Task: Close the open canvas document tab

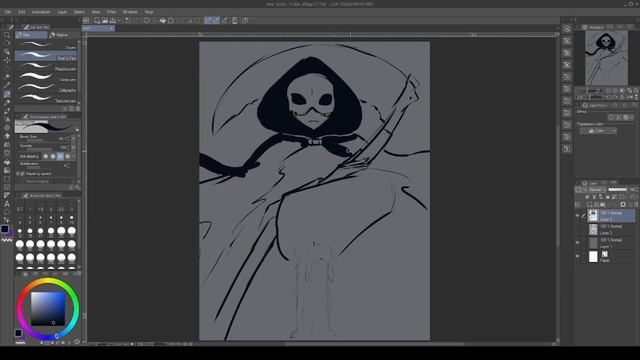Action: pos(111,28)
